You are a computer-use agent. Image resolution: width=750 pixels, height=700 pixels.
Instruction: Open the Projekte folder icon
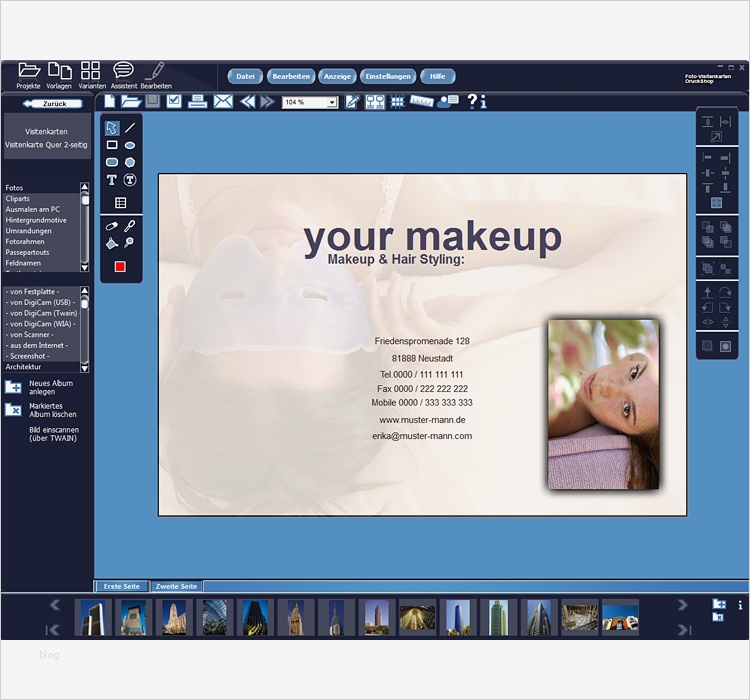click(28, 71)
